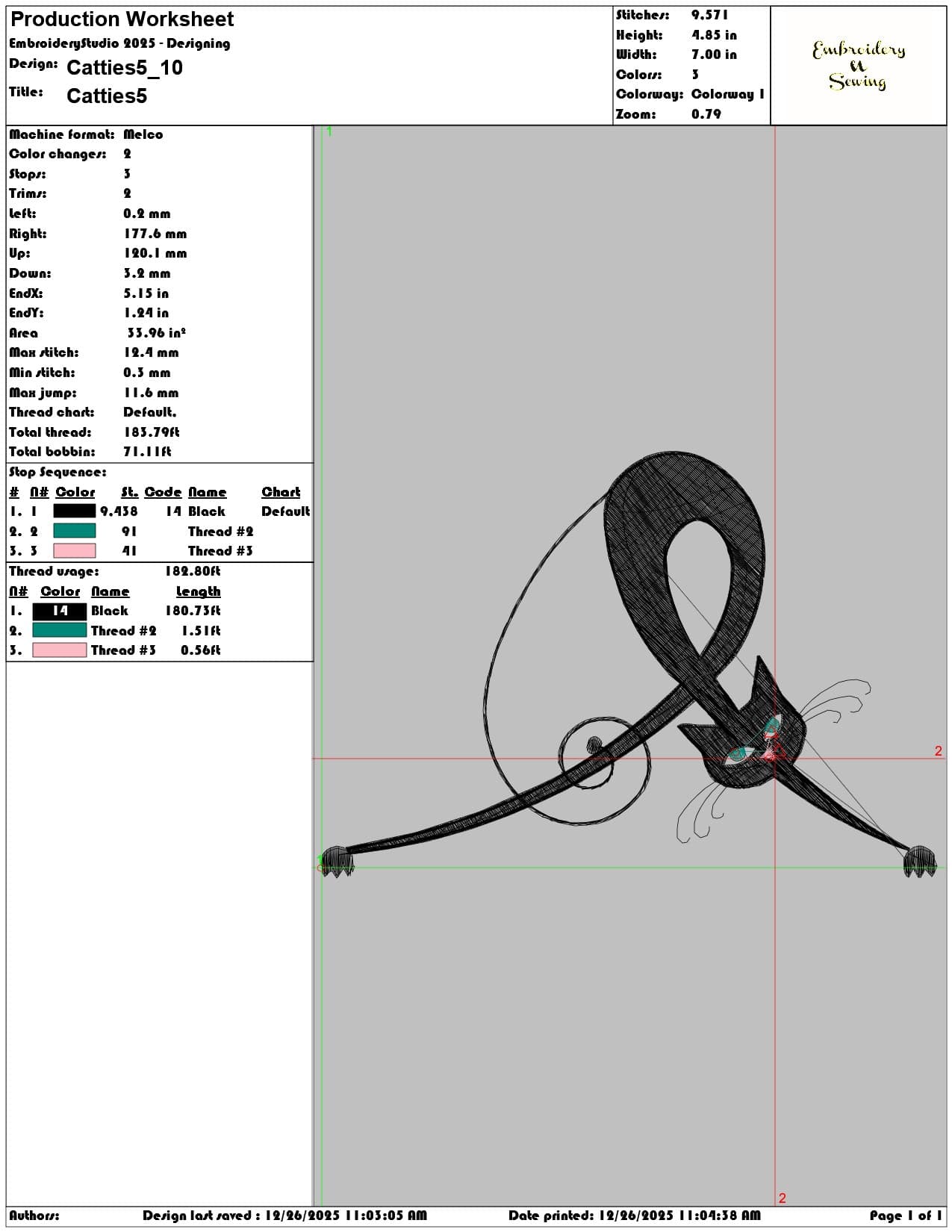Click the Min stitch value '0.3 mm'
952x1232 pixels.
(146, 373)
